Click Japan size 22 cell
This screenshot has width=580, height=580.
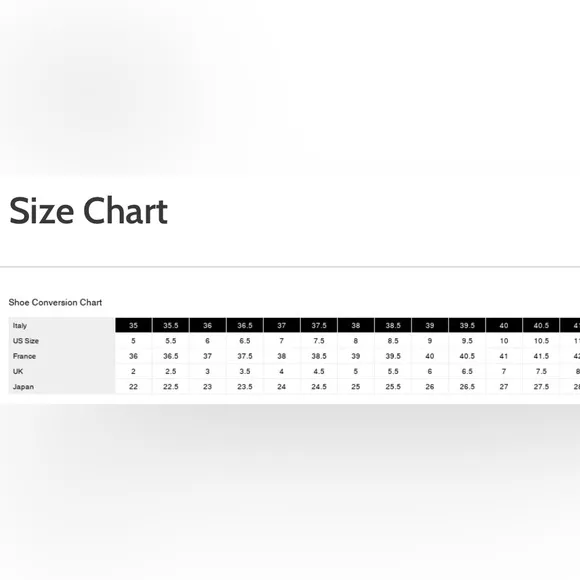pos(134,387)
